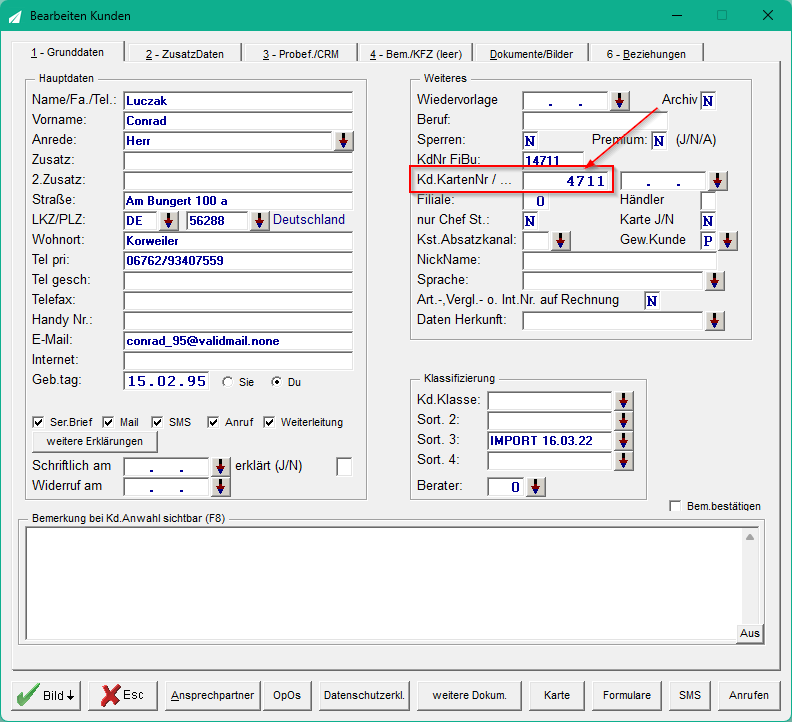Click the Sperren N field
Viewport: 792px width, 722px height.
coord(530,141)
